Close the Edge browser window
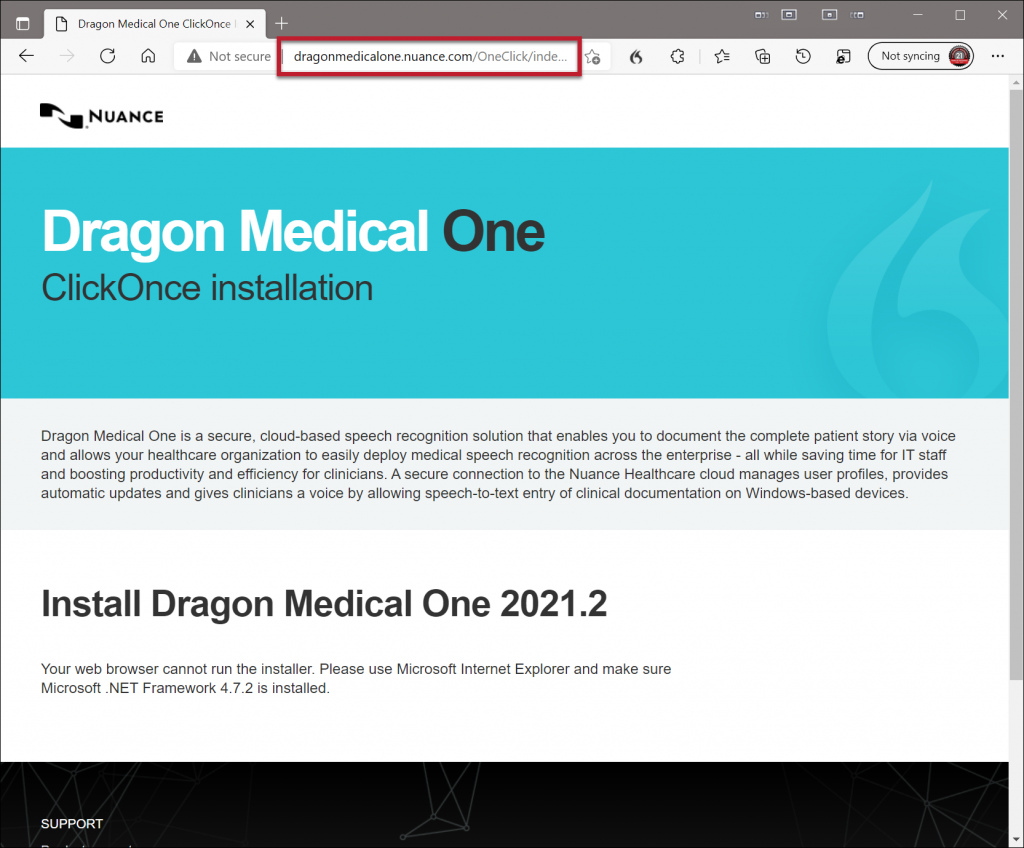This screenshot has height=848, width=1024. [x=1002, y=15]
